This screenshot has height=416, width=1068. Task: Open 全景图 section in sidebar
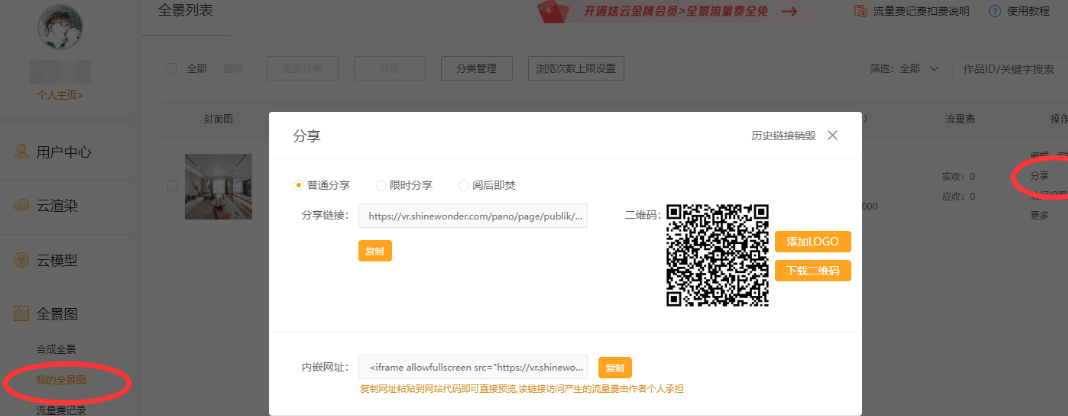click(x=57, y=314)
